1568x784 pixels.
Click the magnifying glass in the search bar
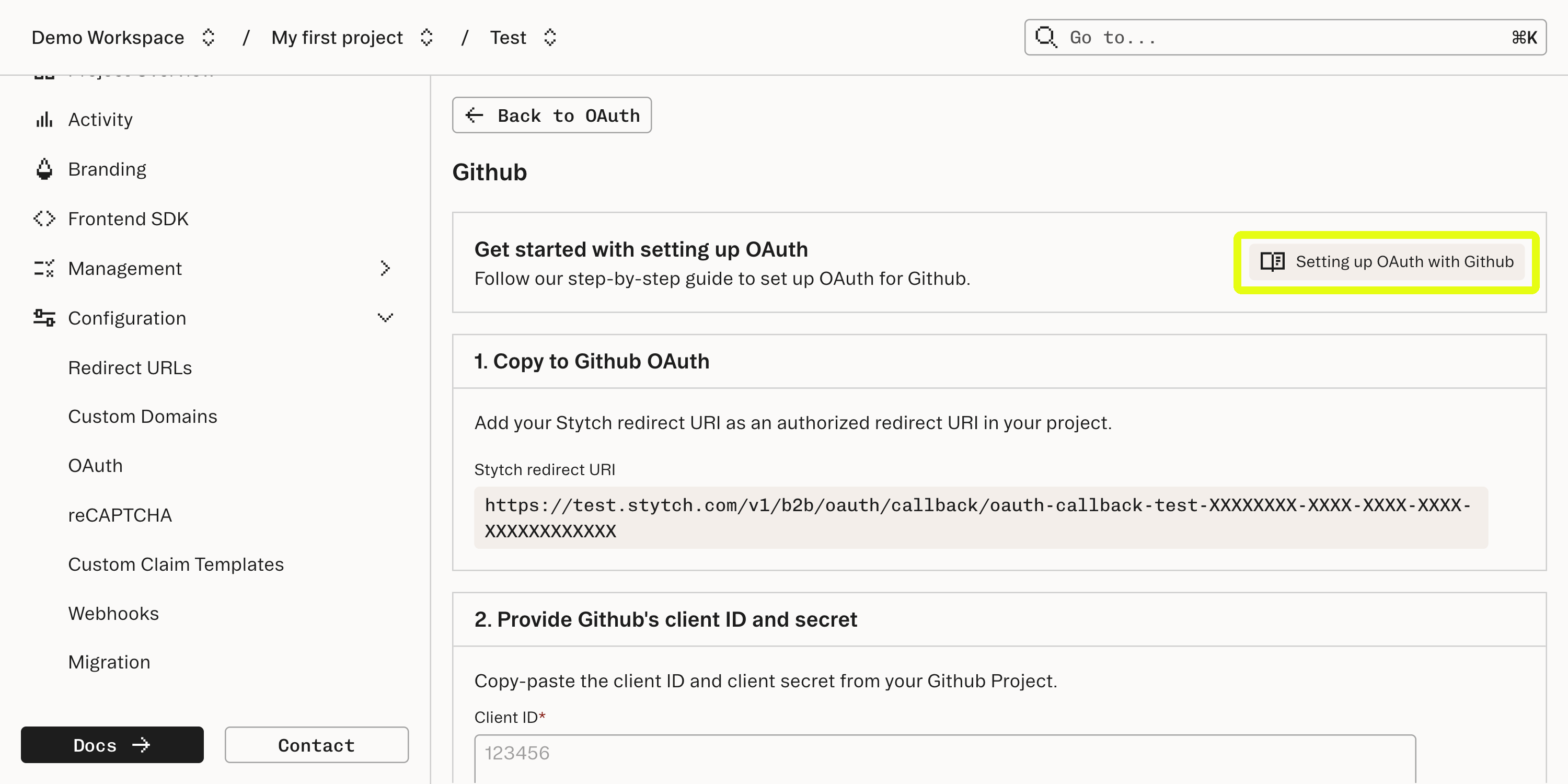point(1046,37)
